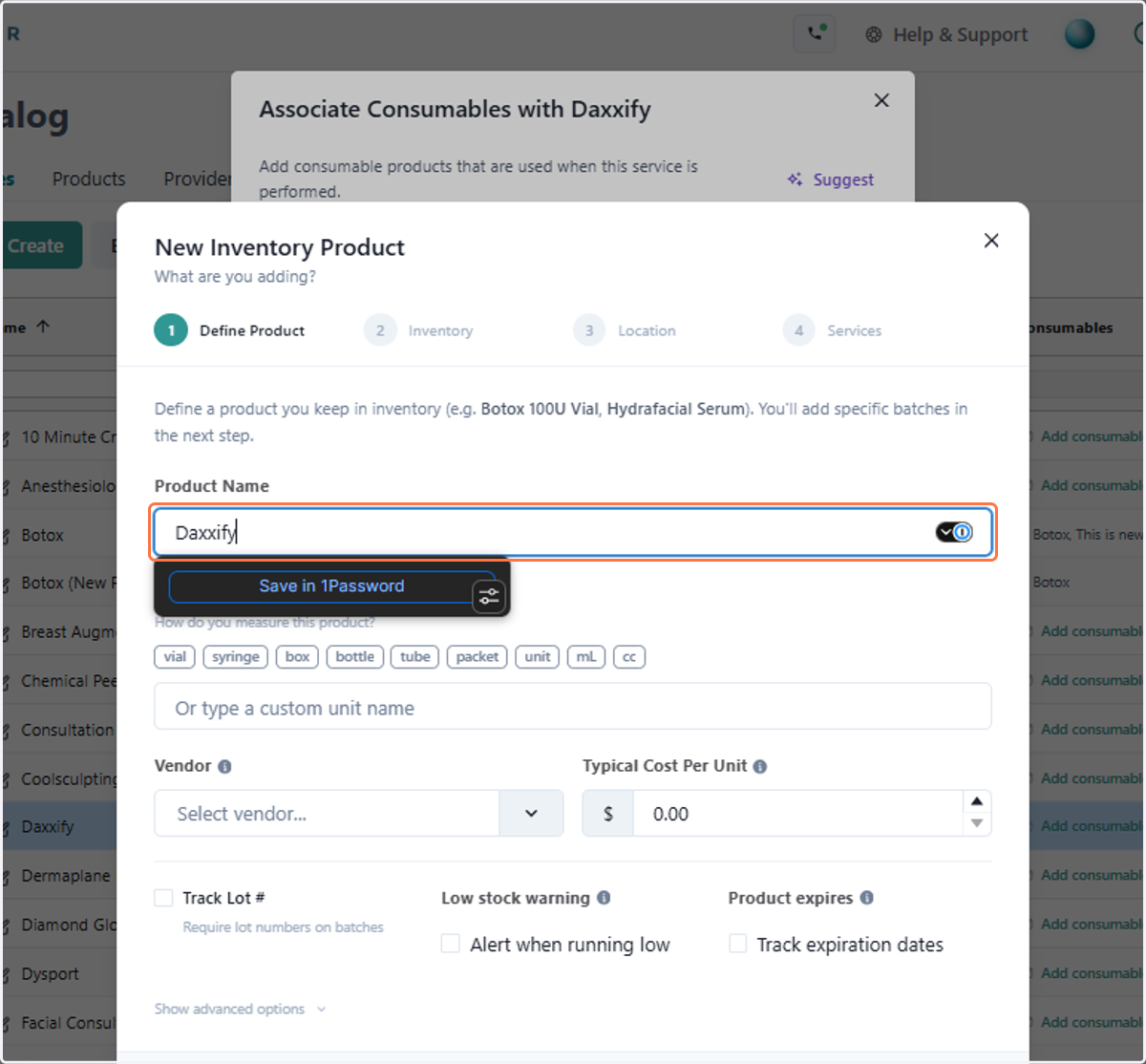This screenshot has width=1146, height=1064.
Task: Sort by the Name column arrow
Action: tap(42, 327)
